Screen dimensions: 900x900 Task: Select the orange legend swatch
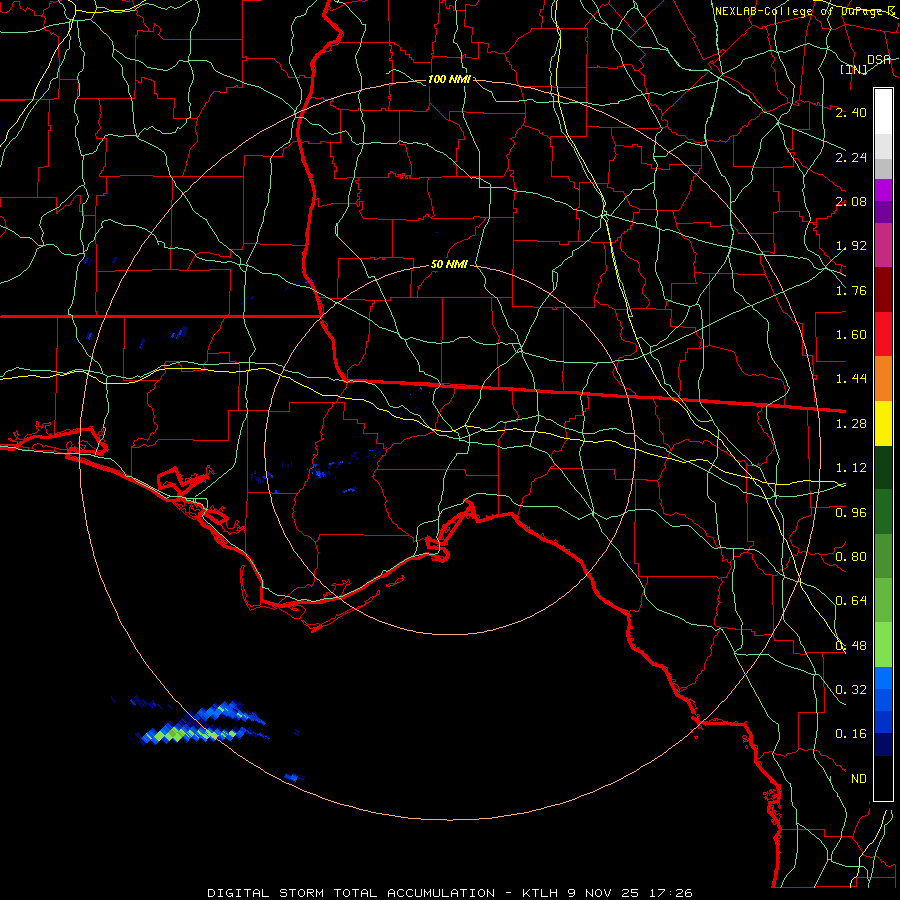(883, 379)
